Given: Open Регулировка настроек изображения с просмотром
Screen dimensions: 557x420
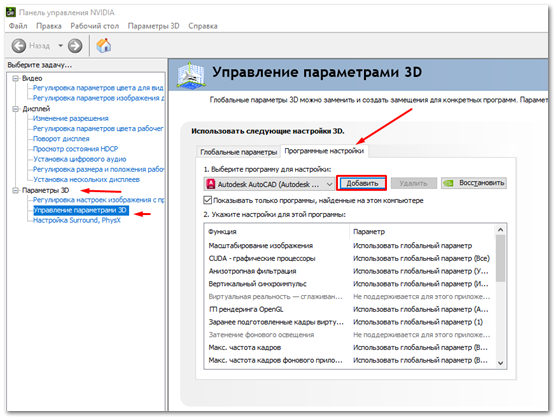Looking at the screenshot, I should [x=98, y=200].
